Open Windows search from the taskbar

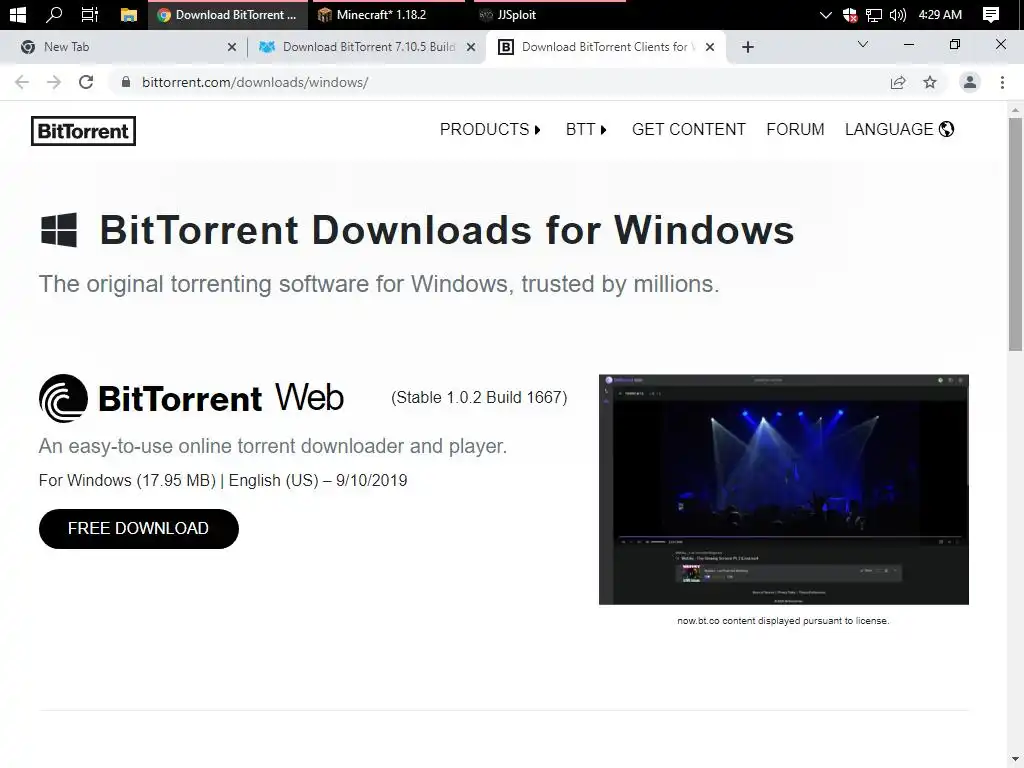[54, 14]
